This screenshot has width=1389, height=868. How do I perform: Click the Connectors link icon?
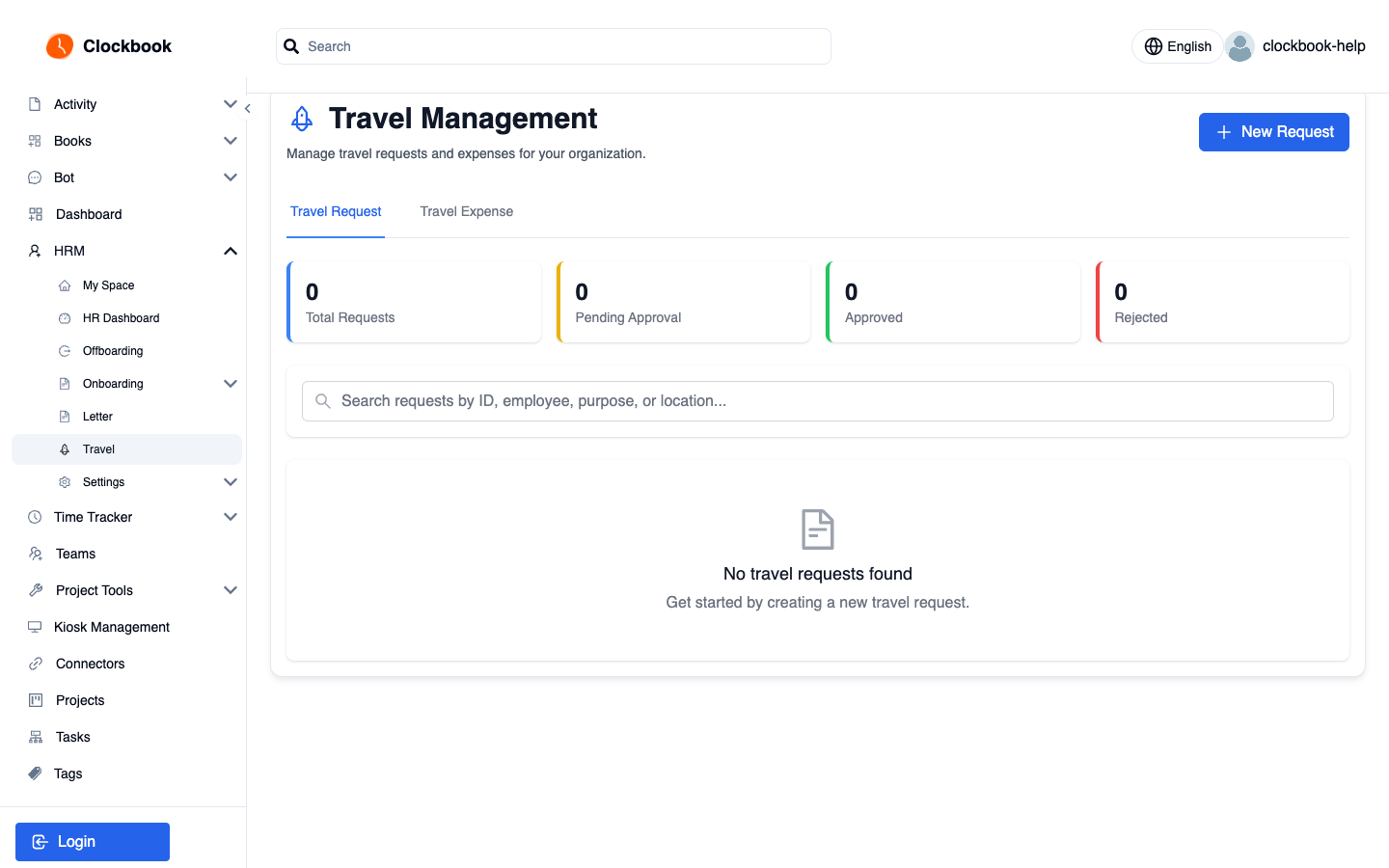36,664
